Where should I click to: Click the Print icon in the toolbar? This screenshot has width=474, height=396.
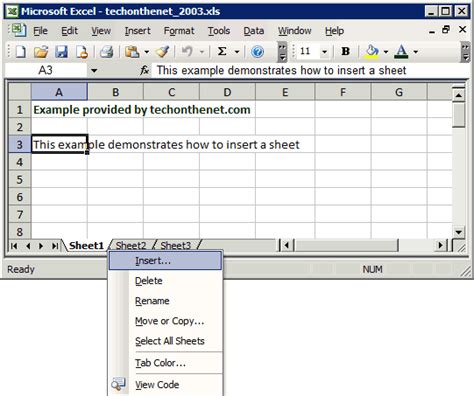[107, 52]
